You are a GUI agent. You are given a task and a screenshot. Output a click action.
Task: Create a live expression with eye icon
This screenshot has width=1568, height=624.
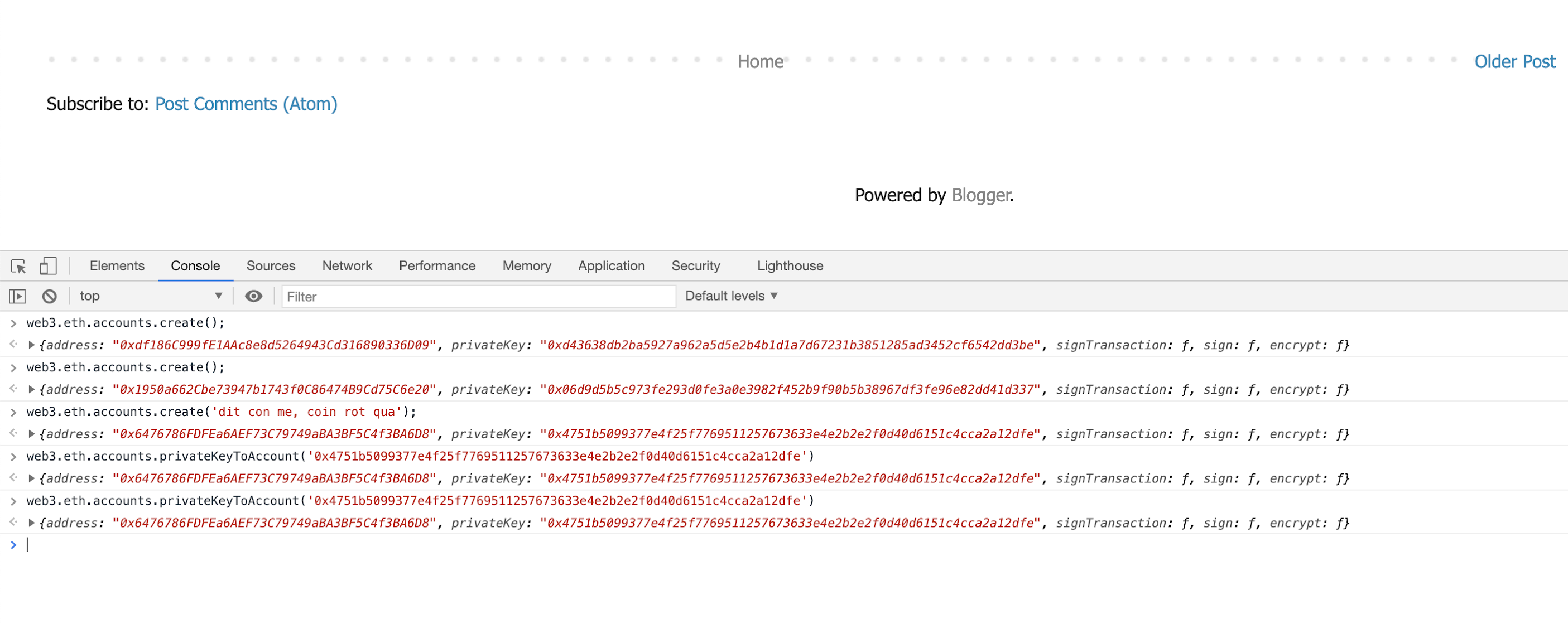253,296
